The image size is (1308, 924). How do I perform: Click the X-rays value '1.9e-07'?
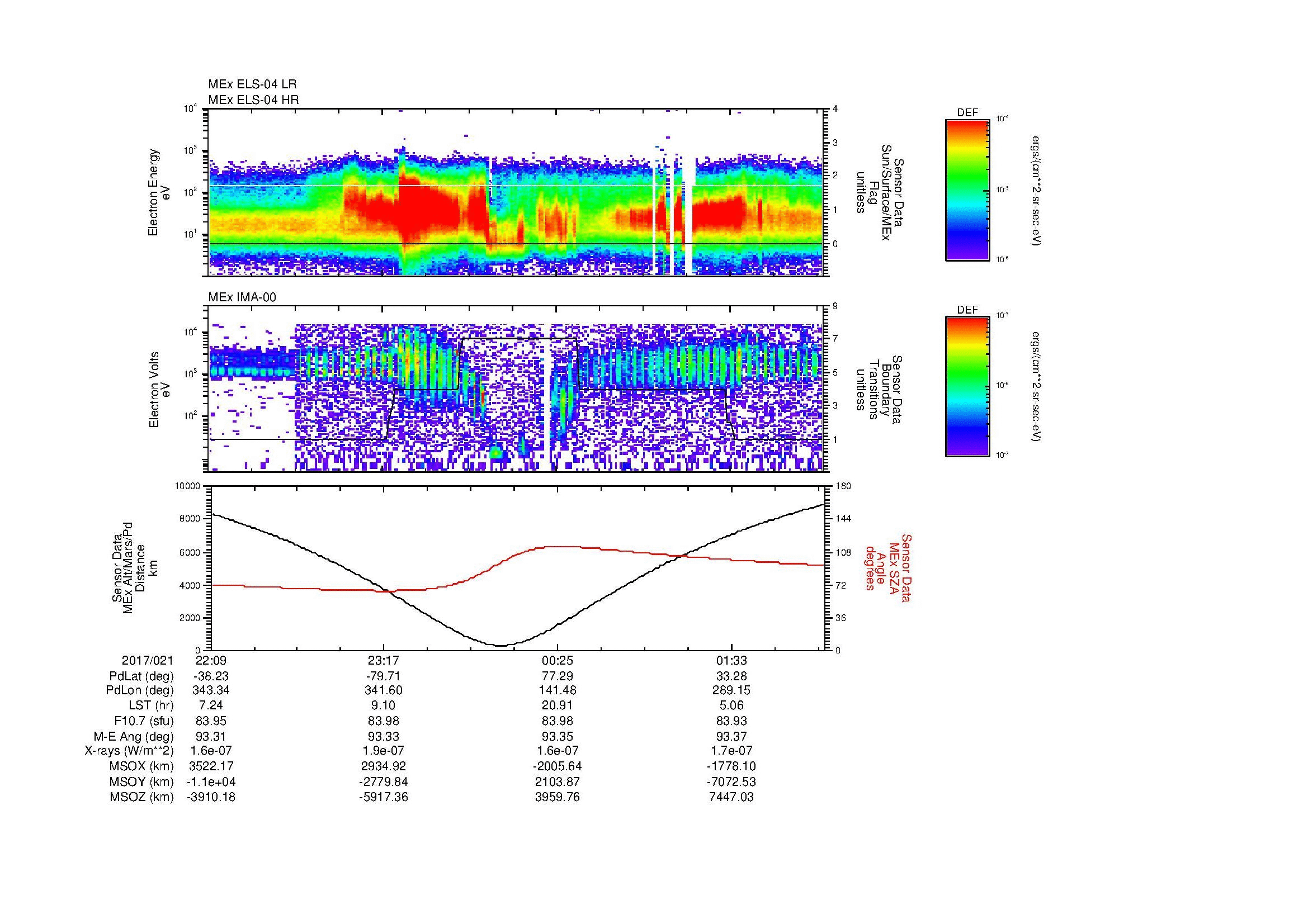click(x=384, y=751)
